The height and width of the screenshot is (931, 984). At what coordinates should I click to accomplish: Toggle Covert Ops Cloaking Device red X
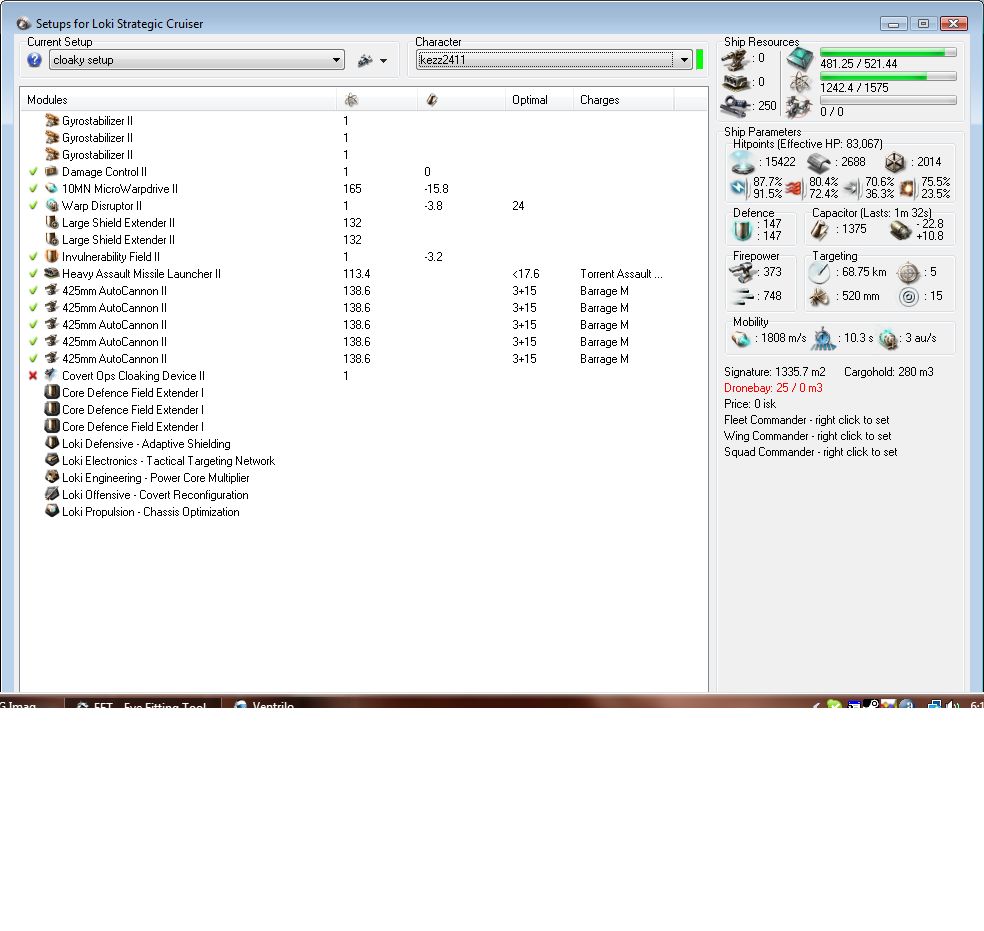click(x=33, y=376)
